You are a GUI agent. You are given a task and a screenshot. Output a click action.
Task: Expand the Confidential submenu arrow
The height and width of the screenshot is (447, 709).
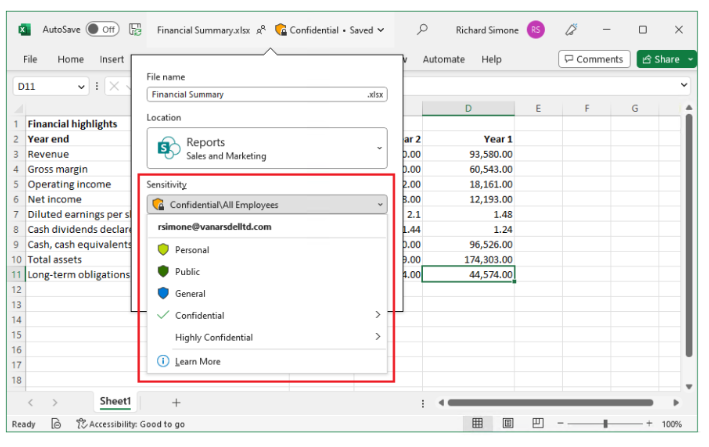378,315
